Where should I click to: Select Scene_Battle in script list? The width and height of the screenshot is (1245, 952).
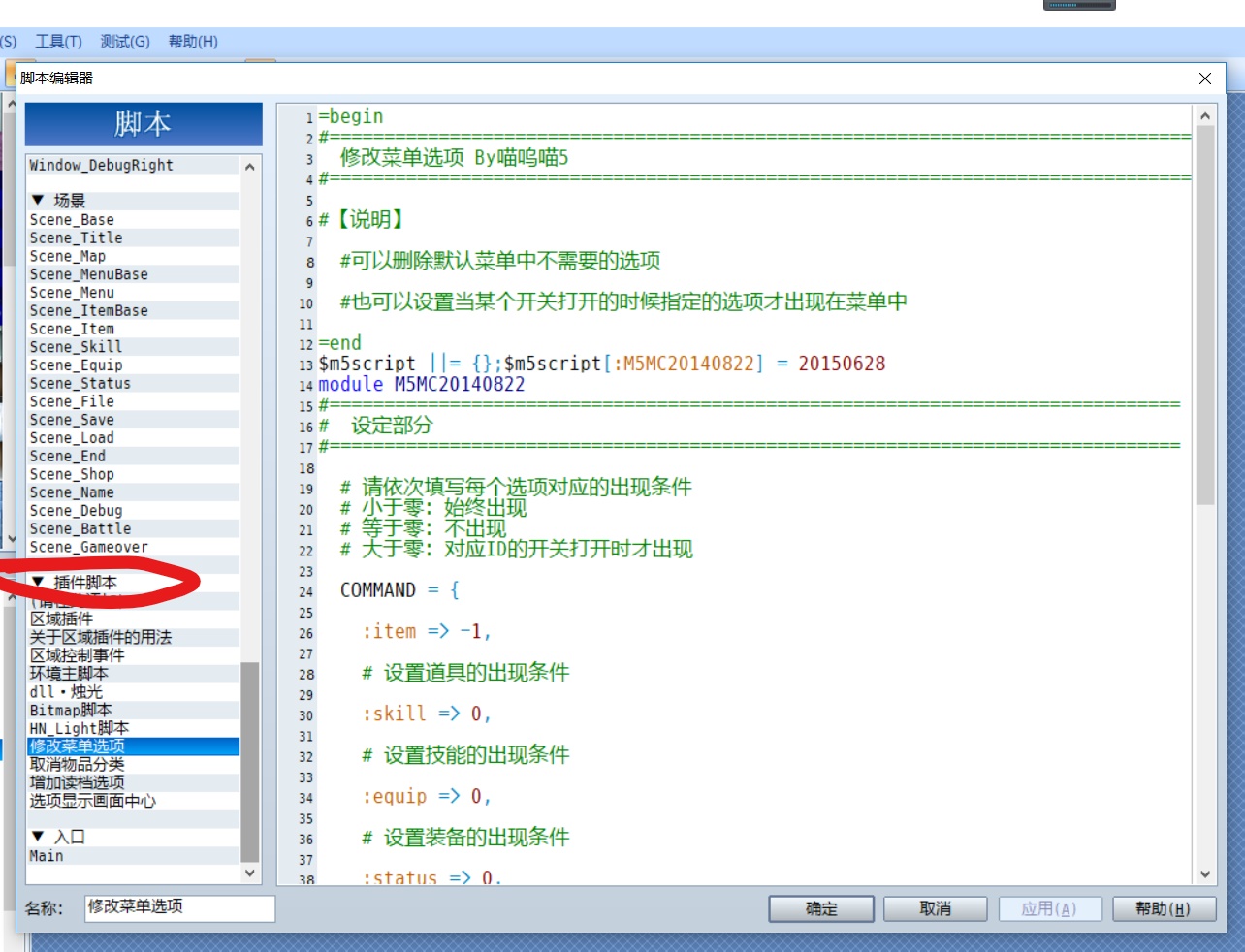[x=133, y=528]
